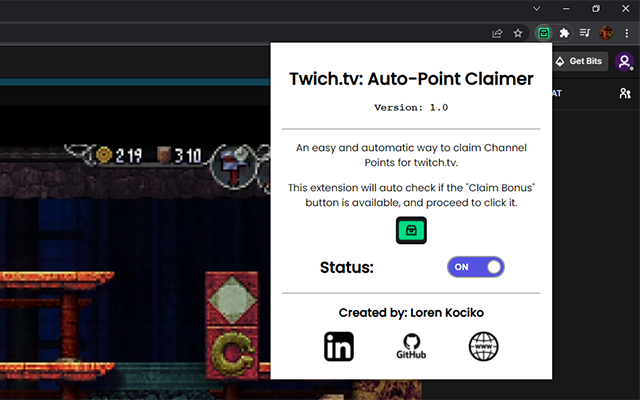The width and height of the screenshot is (640, 400).
Task: Click the Auto-Point Claimer extension toolbar icon
Action: click(x=544, y=33)
